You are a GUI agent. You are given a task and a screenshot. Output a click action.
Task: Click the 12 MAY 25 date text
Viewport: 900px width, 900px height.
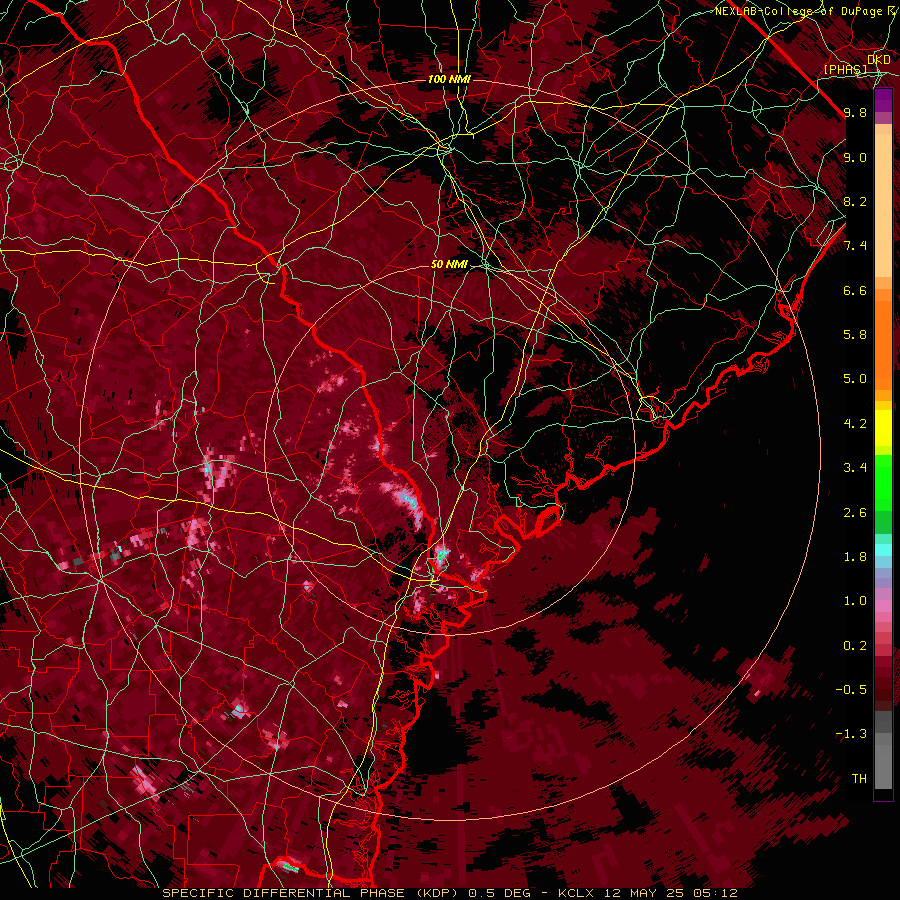[643, 893]
